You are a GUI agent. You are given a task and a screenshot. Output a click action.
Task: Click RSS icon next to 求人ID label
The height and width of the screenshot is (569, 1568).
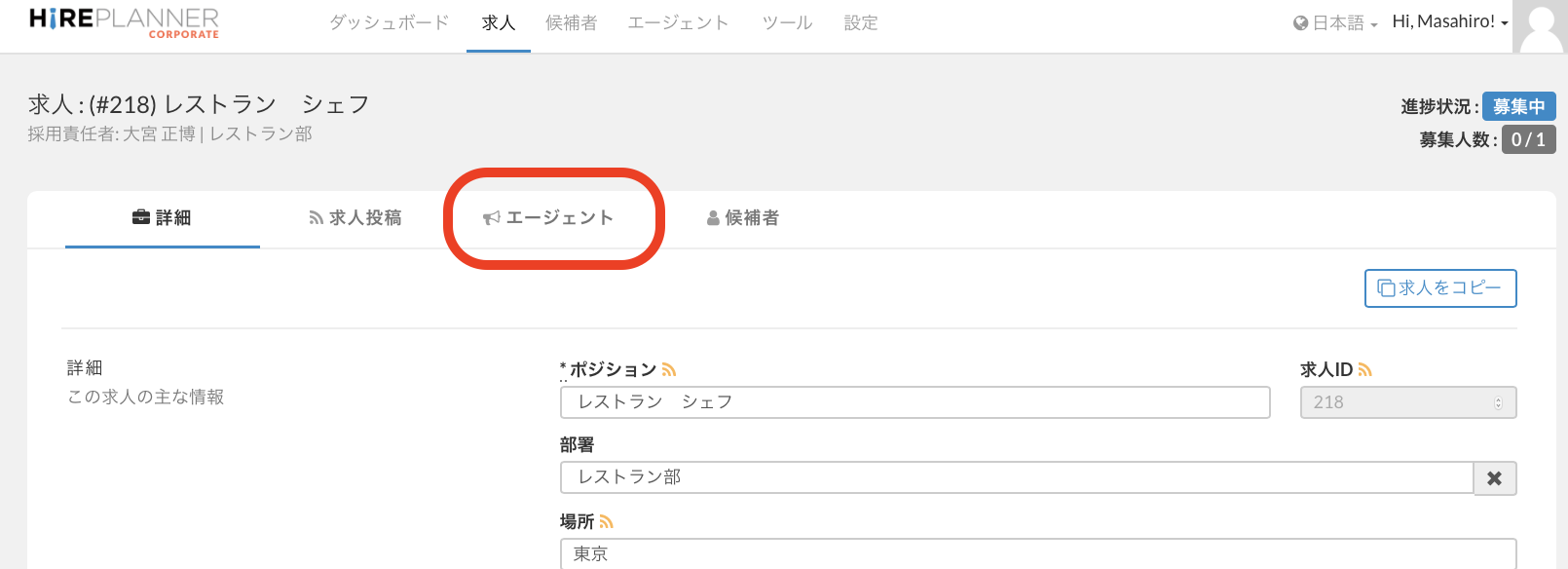[x=1364, y=370]
